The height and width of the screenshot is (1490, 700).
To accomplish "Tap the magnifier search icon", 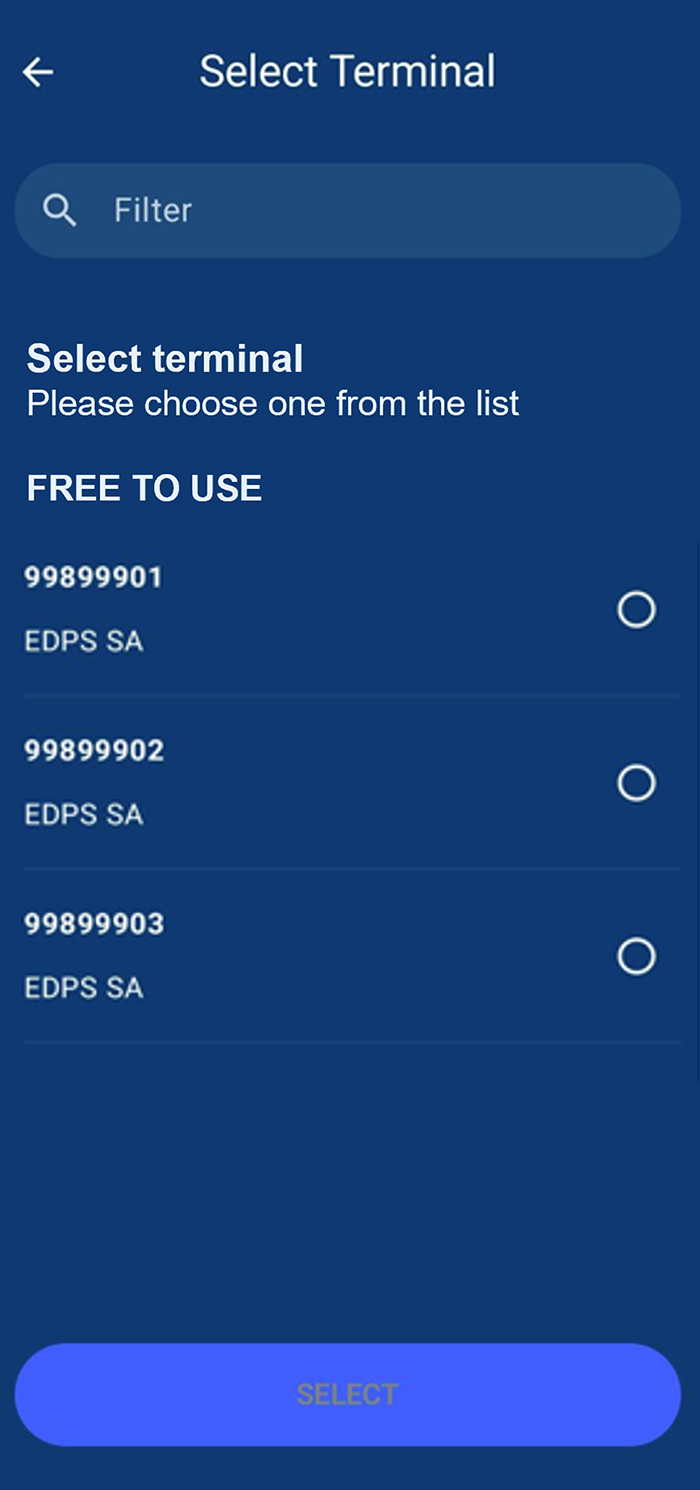I will pyautogui.click(x=60, y=210).
